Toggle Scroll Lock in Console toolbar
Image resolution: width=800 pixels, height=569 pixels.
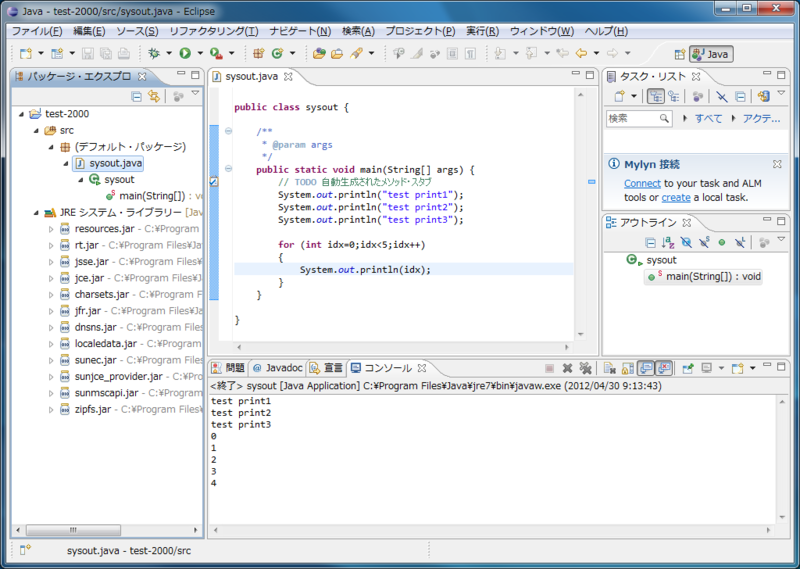(x=628, y=368)
